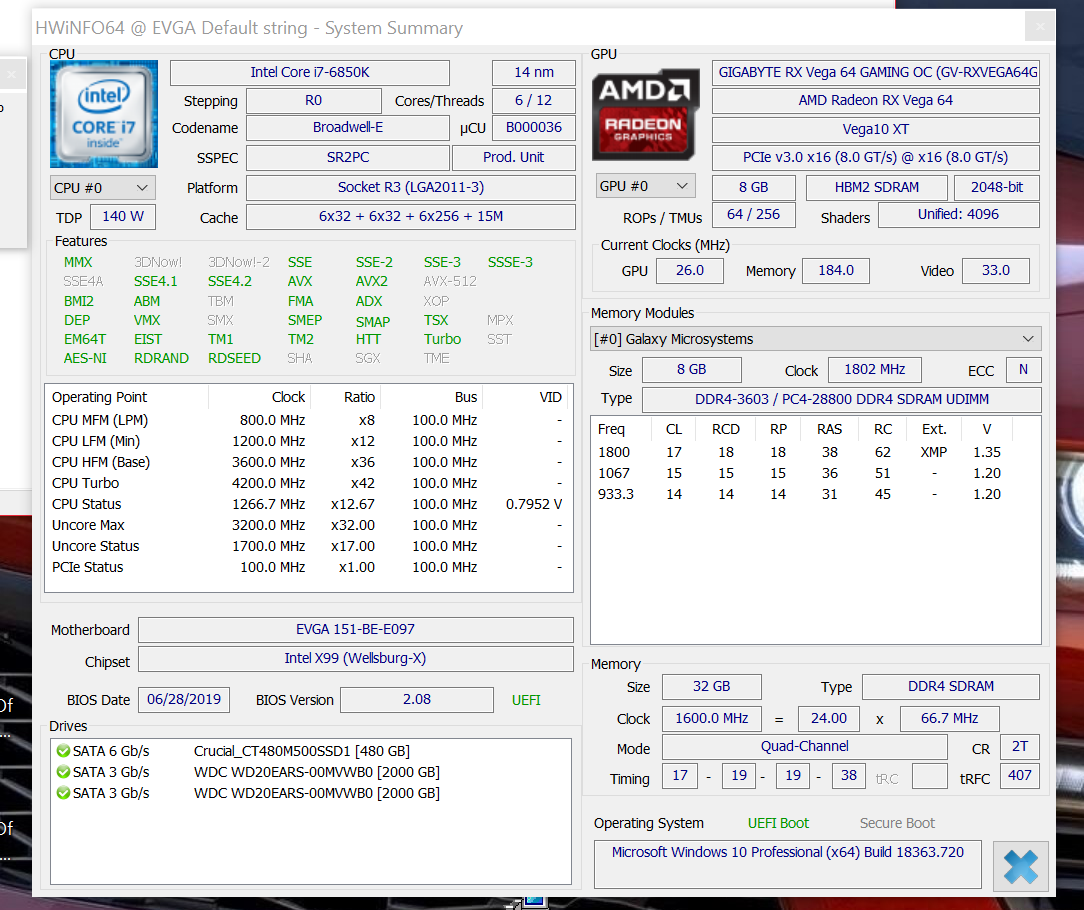The image size is (1084, 910).
Task: Click the cache 6x32 + 6x32 + 6x256 + 15M field
Action: [411, 216]
